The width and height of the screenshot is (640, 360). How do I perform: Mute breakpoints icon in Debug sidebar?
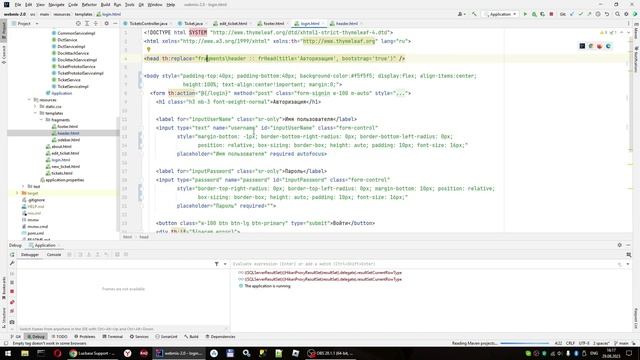point(12,311)
